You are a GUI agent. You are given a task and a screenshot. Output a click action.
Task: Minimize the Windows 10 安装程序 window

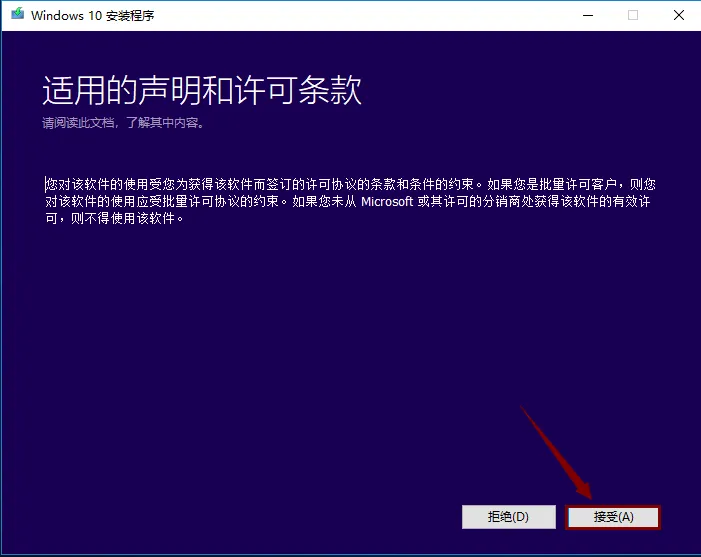coord(588,15)
